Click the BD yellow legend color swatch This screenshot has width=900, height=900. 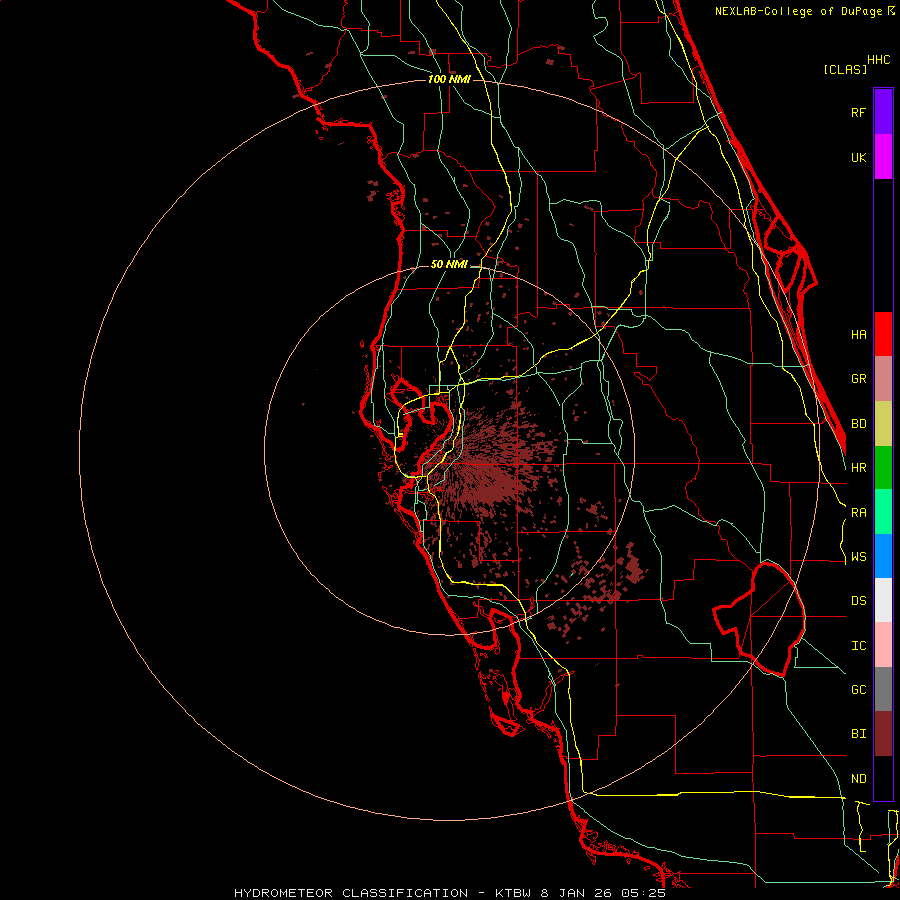coord(883,424)
